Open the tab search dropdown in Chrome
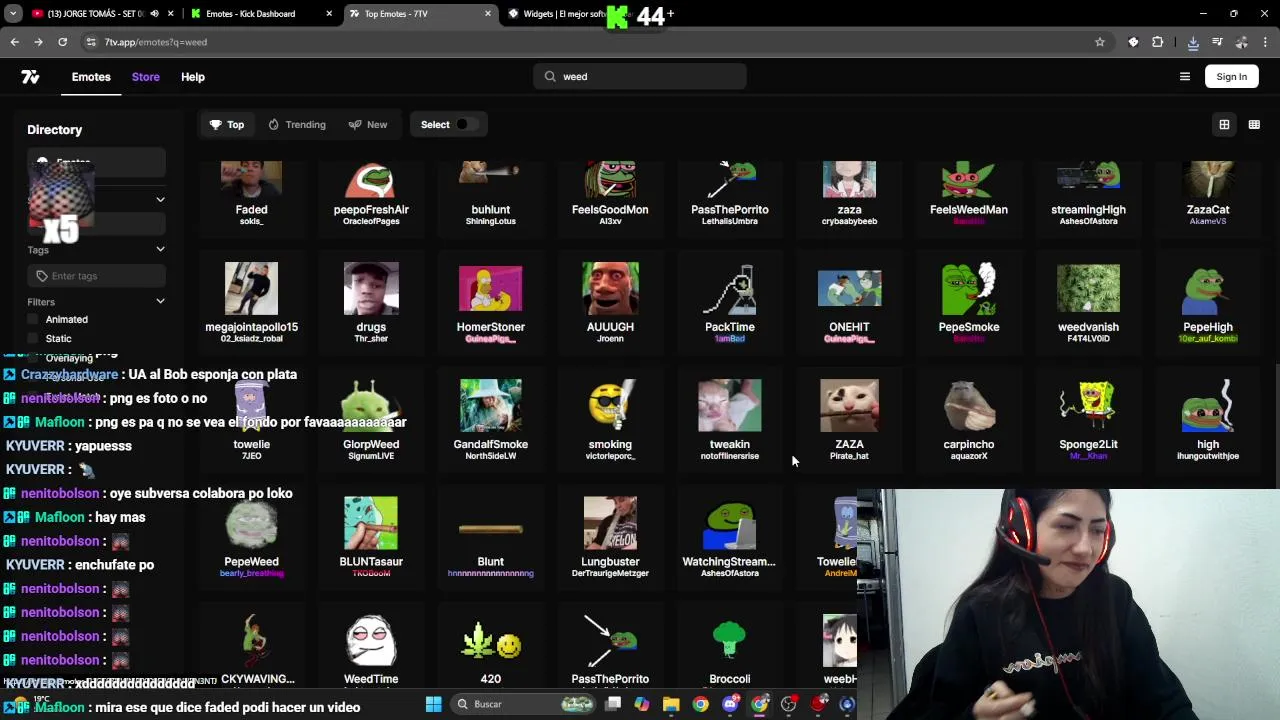The width and height of the screenshot is (1280, 720). (x=13, y=14)
